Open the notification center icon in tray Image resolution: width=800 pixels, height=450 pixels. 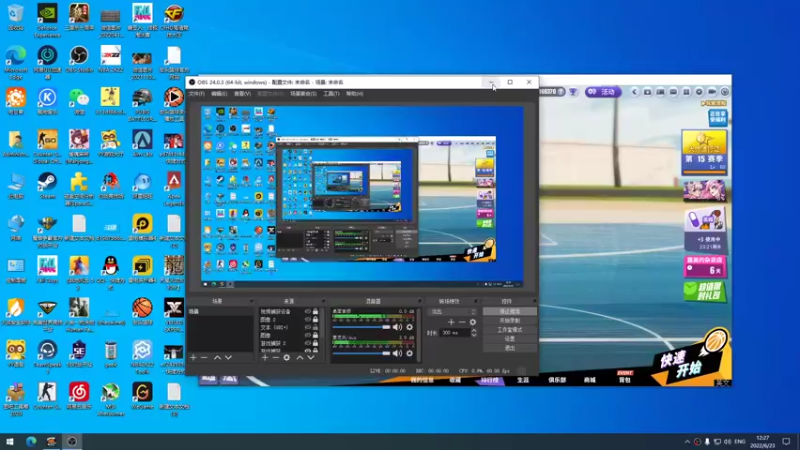tap(786, 441)
